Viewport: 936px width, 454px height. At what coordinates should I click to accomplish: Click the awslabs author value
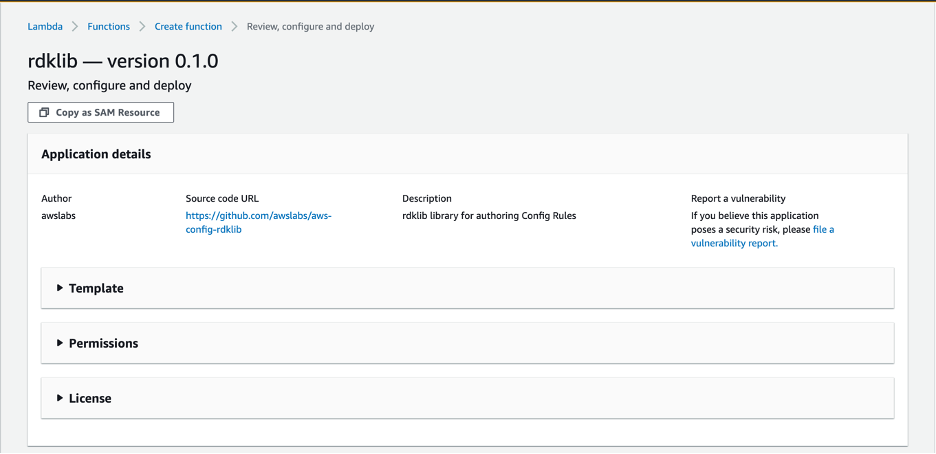[x=58, y=216]
